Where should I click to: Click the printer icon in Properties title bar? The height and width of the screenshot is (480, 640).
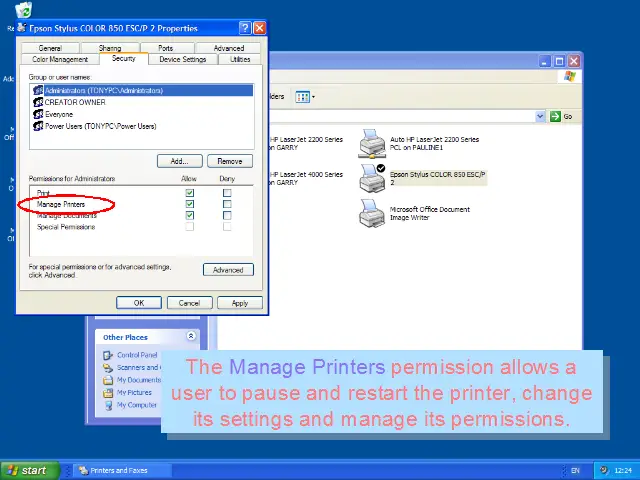coord(22,28)
